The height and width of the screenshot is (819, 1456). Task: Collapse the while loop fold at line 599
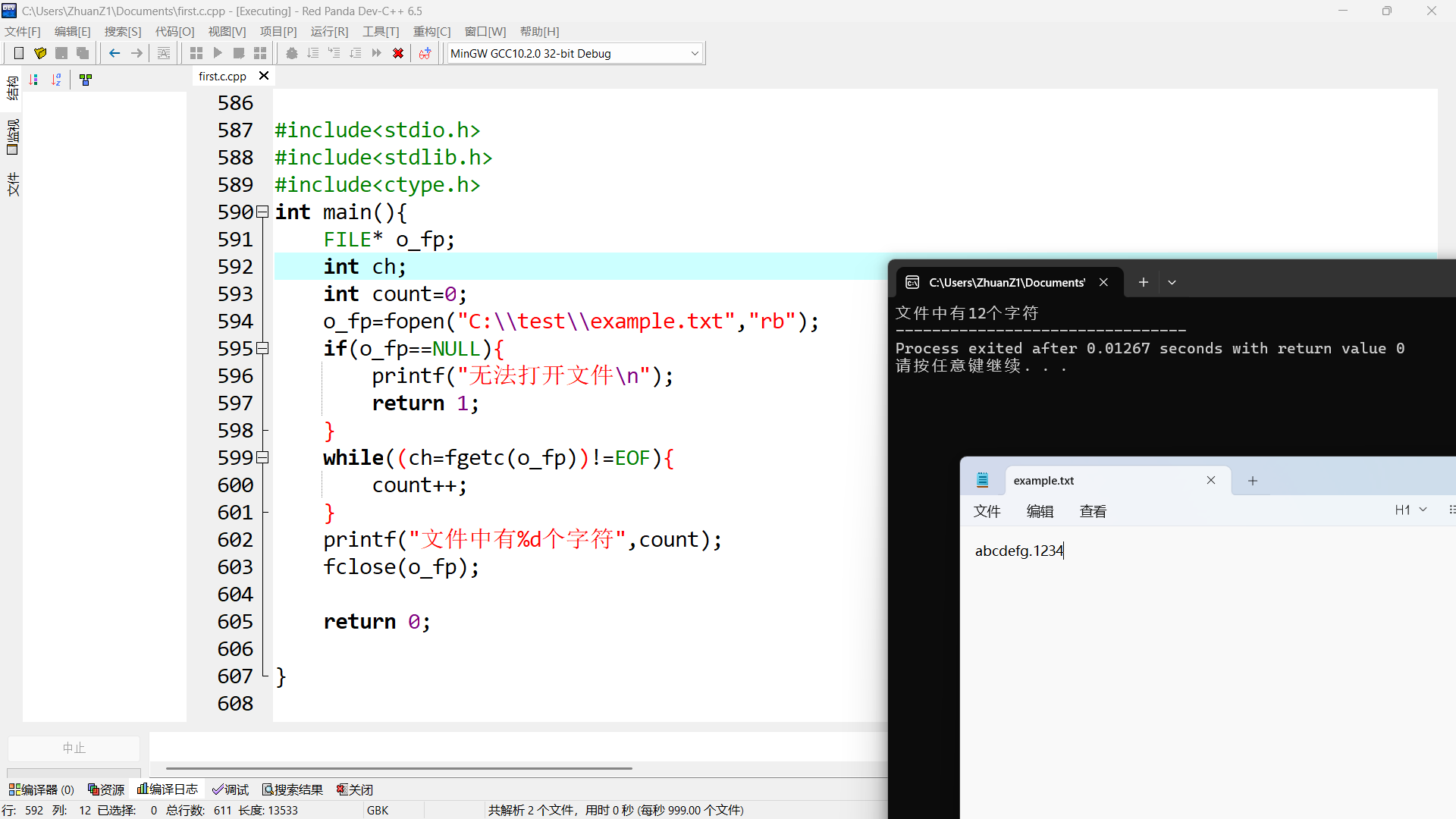[262, 458]
